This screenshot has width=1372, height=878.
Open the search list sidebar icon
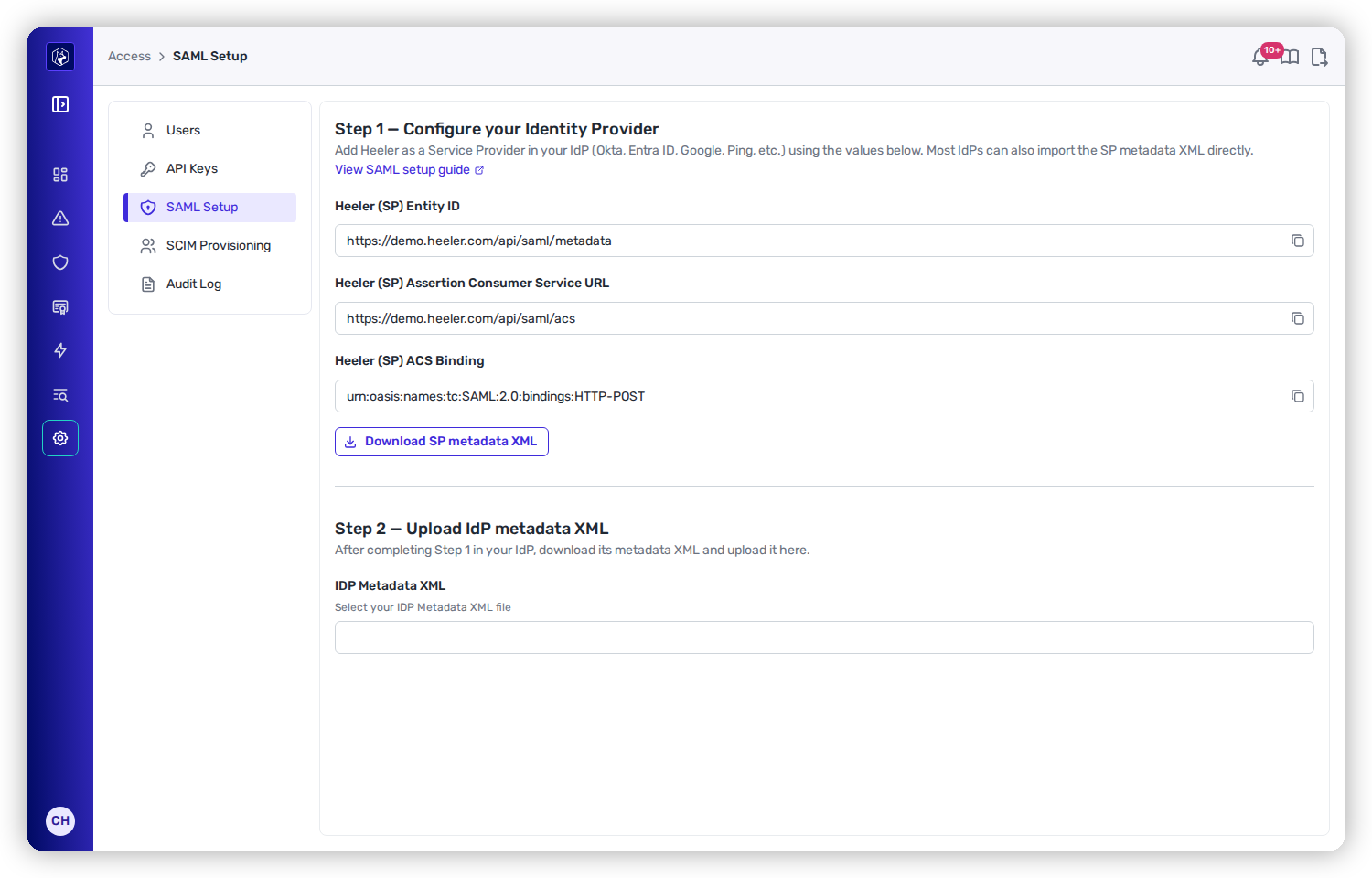click(60, 394)
